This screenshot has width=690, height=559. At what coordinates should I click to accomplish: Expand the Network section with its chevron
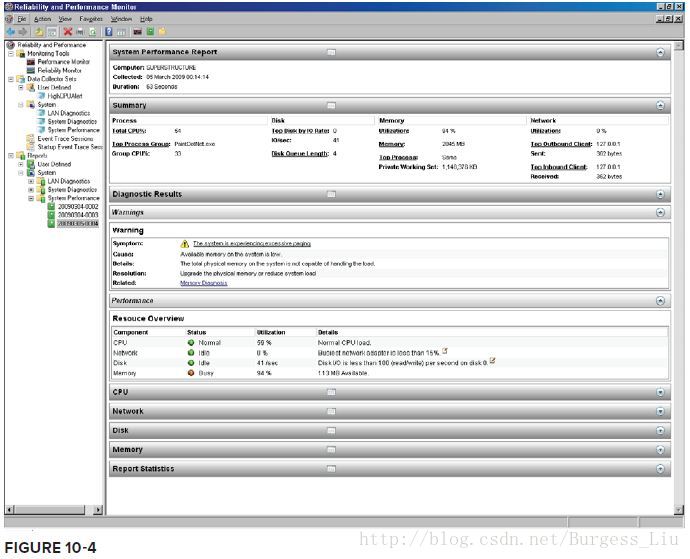[660, 412]
